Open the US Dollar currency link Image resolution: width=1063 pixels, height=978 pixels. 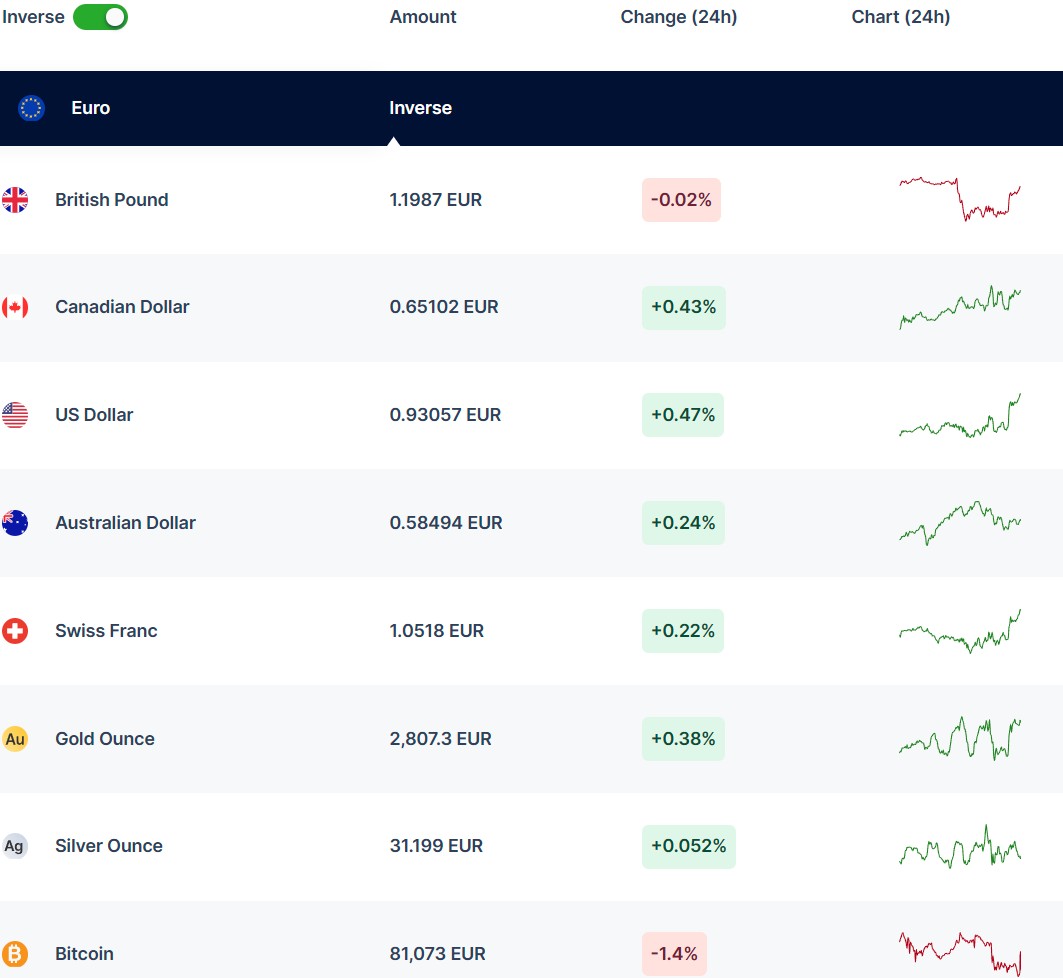[94, 415]
